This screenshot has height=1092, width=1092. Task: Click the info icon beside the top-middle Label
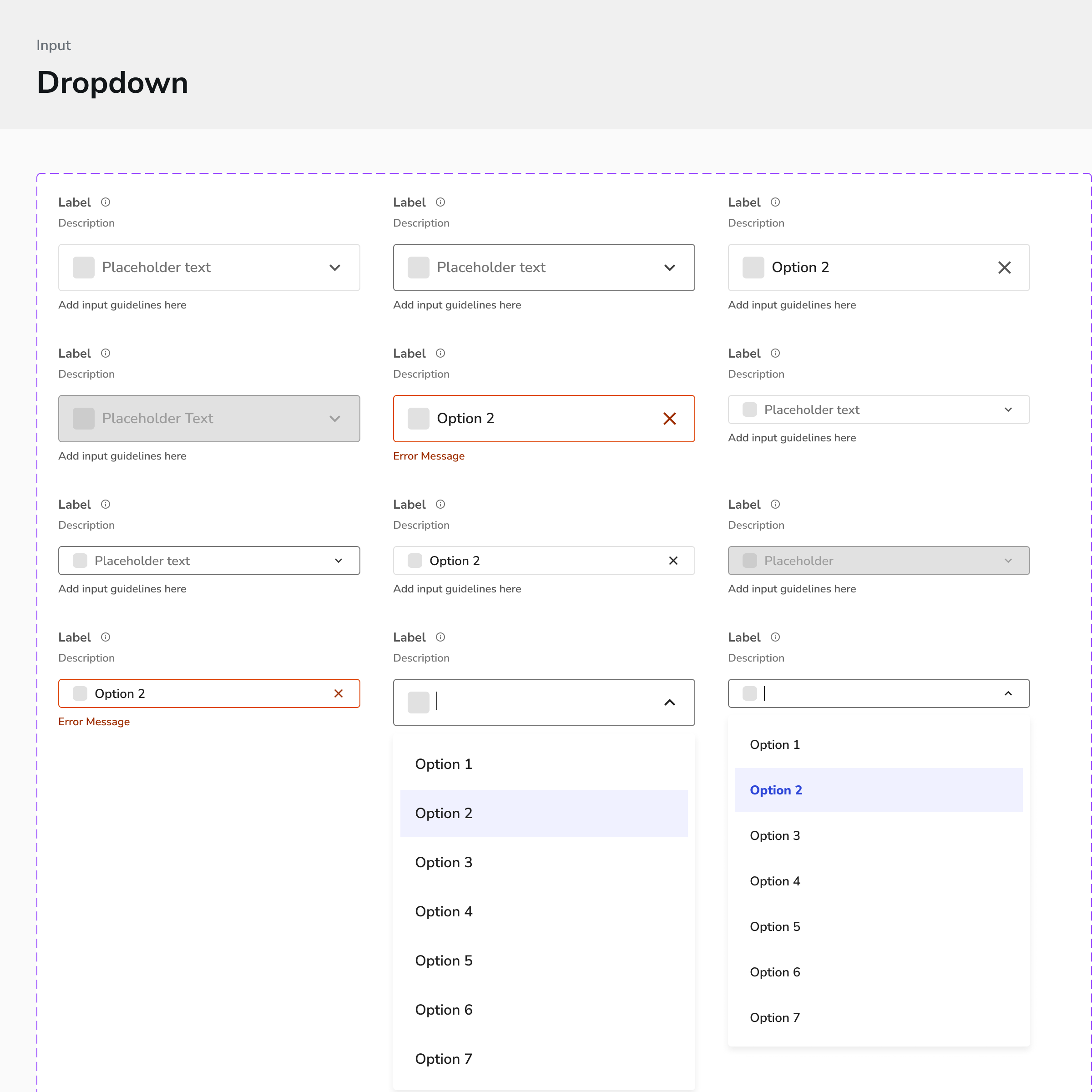click(440, 202)
